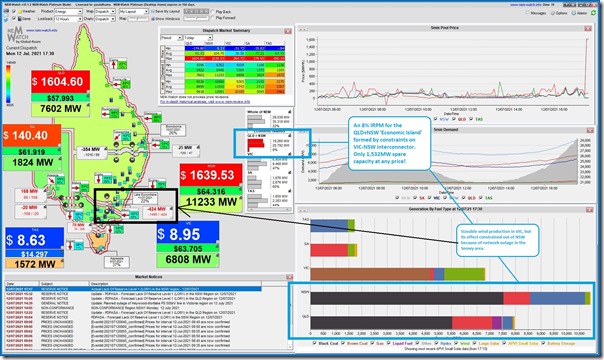604x360 pixels.
Task: Click Save My Layout
Action: pos(166,12)
